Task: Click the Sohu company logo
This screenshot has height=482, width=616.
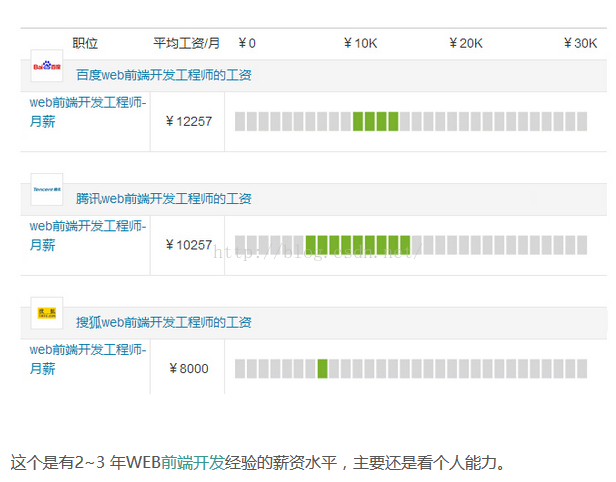Action: [x=47, y=313]
